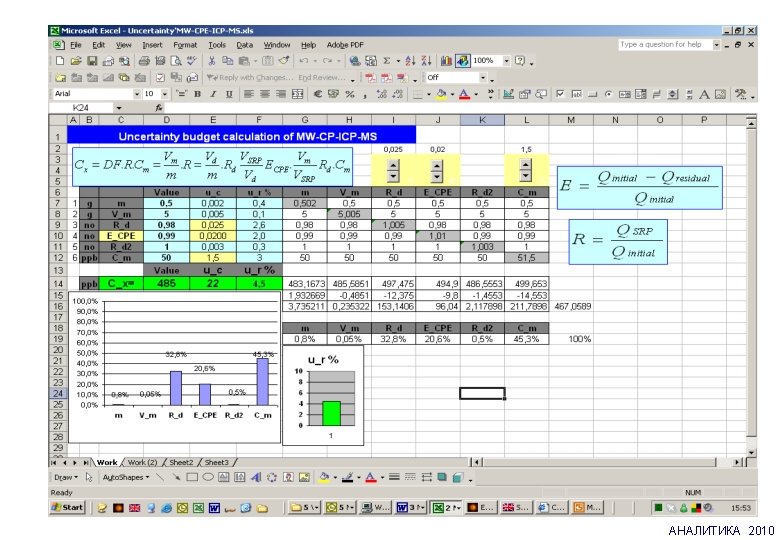
Task: Click the Format Painter brush icon
Action: pos(284,61)
